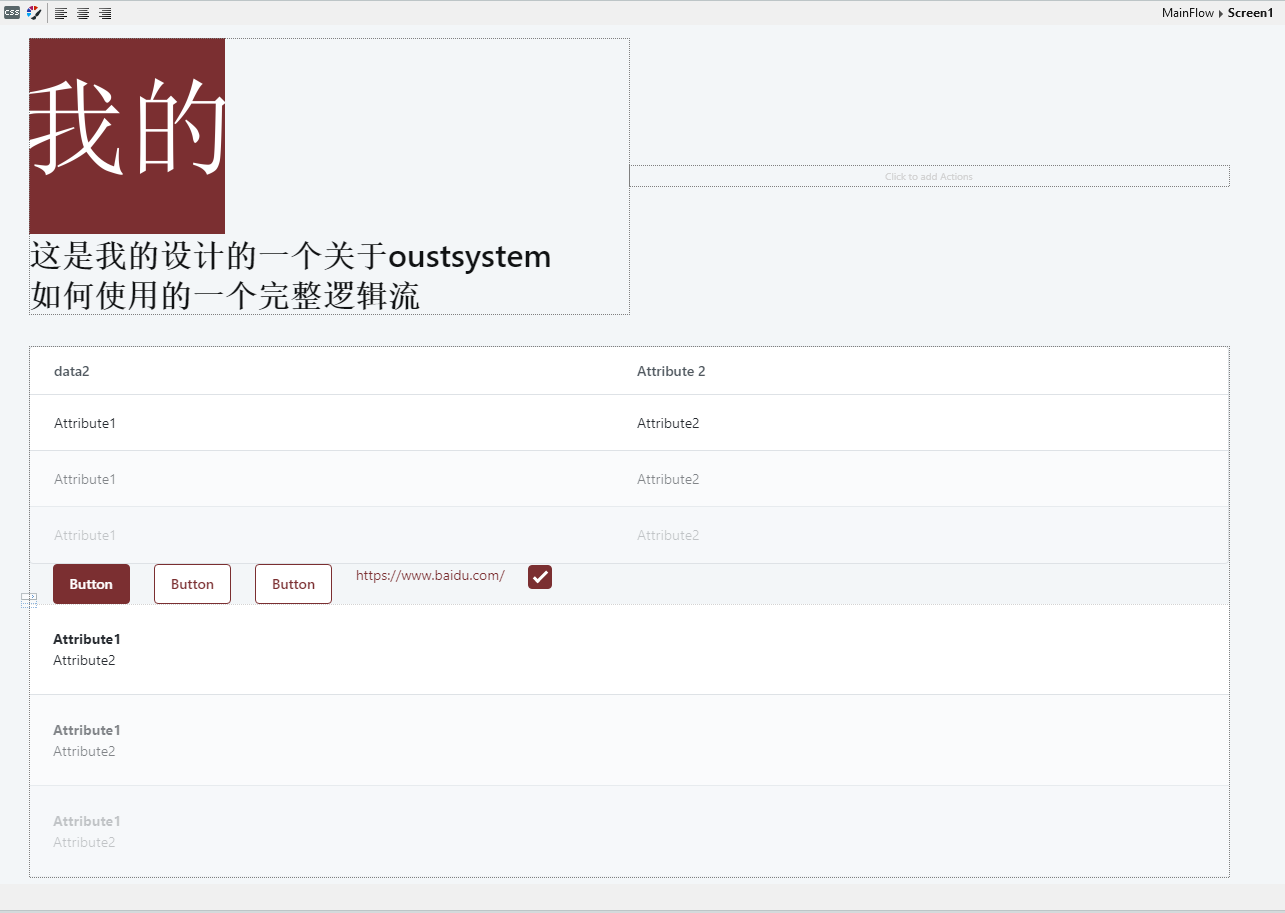Select the red '我的' title image

tap(127, 136)
